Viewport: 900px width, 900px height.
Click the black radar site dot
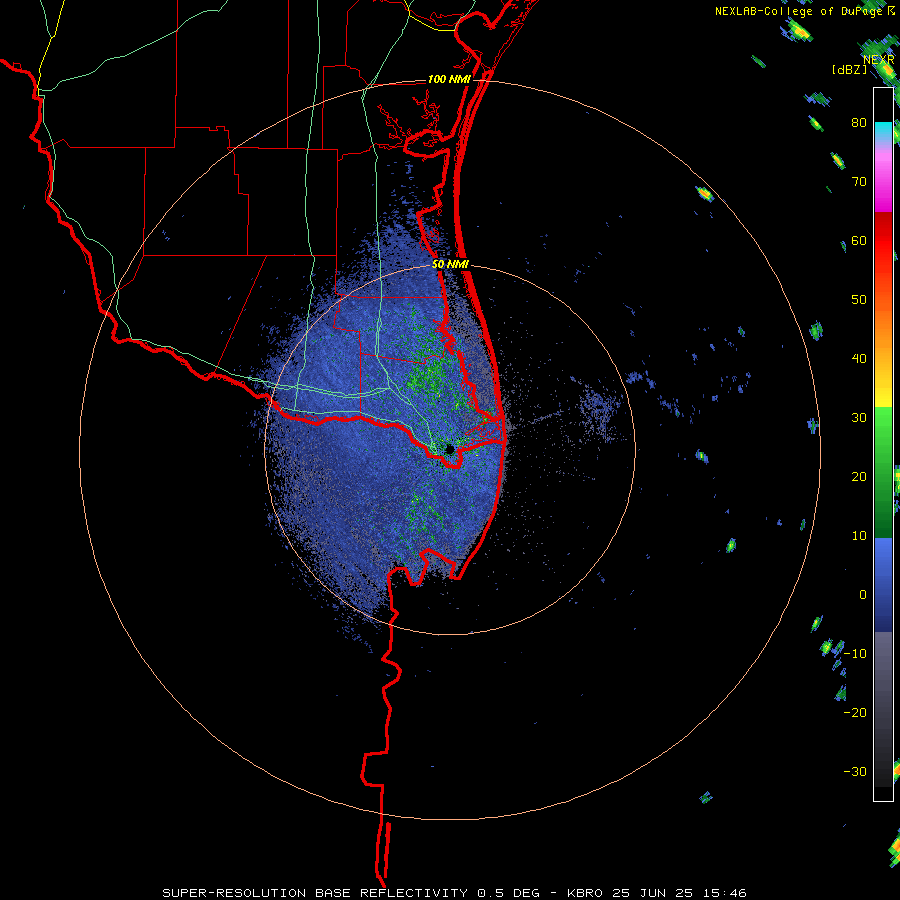[450, 449]
